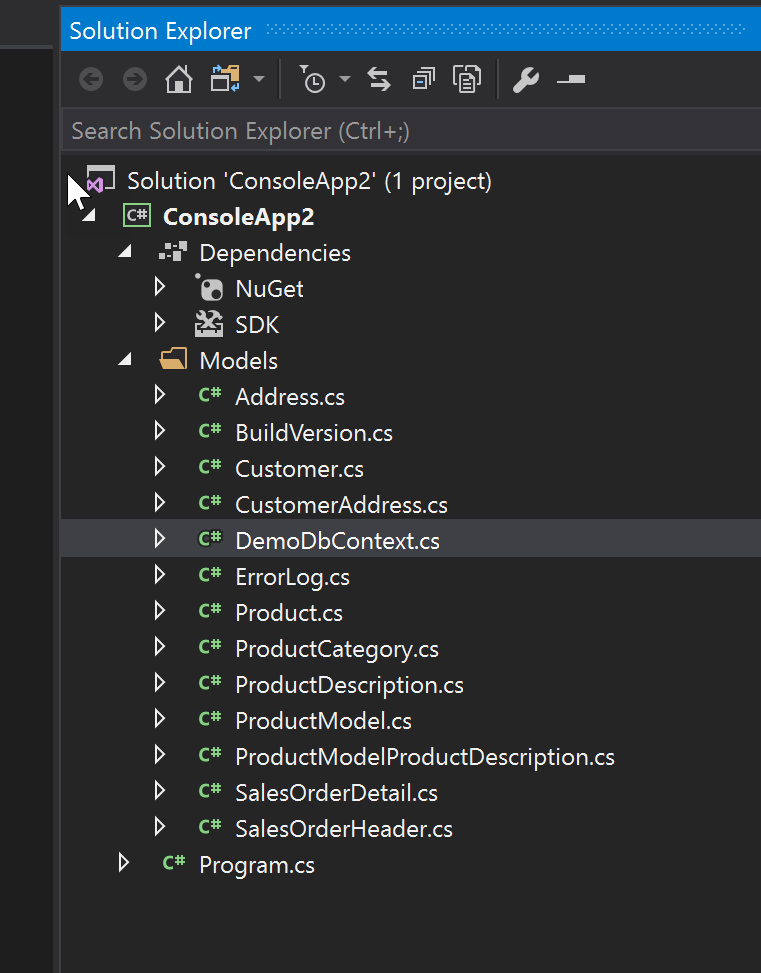761x973 pixels.
Task: Open dropdown arrow beside folder views icon
Action: tap(259, 79)
